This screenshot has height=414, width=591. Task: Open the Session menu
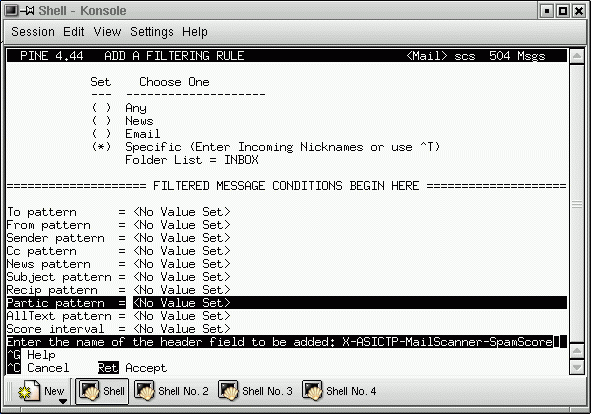pos(33,32)
